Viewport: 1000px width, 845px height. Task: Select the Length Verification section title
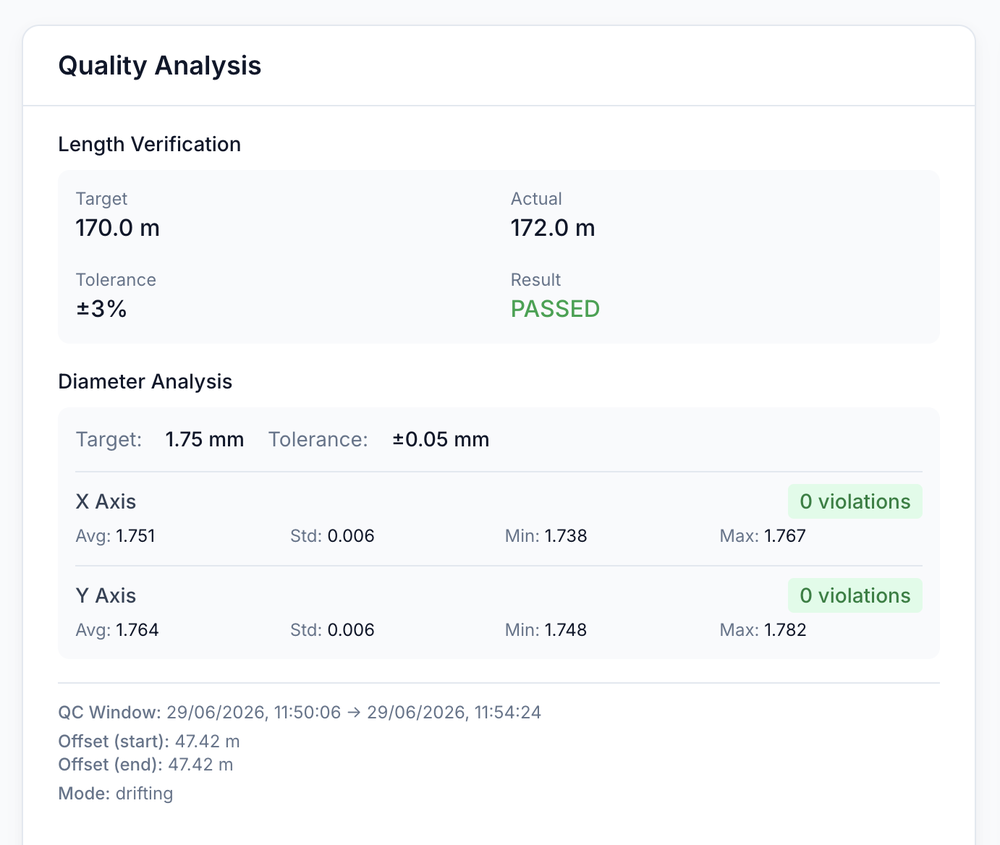(149, 144)
